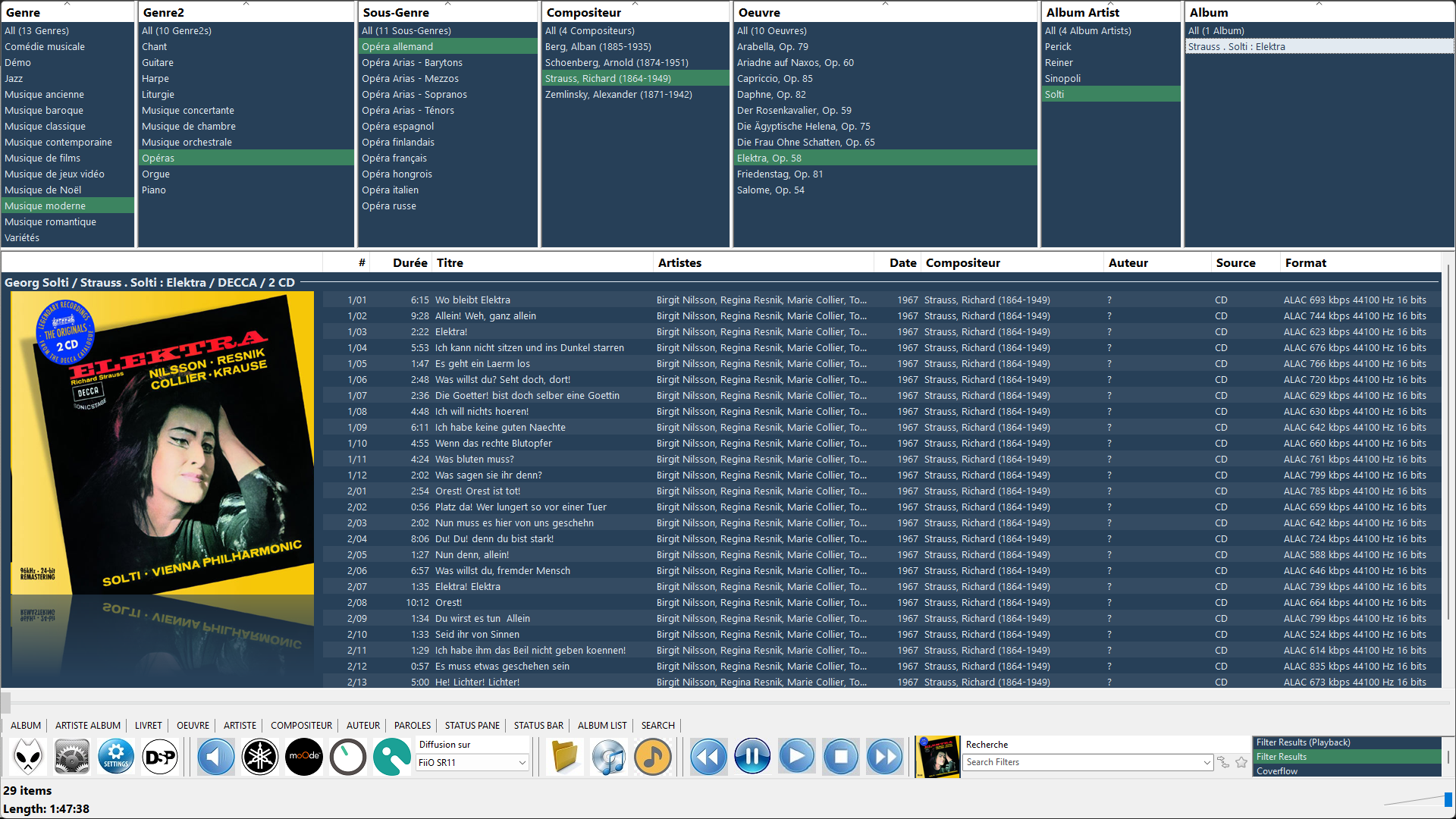
Task: Select album Strauss . Solti : Elektra
Action: click(x=1319, y=46)
